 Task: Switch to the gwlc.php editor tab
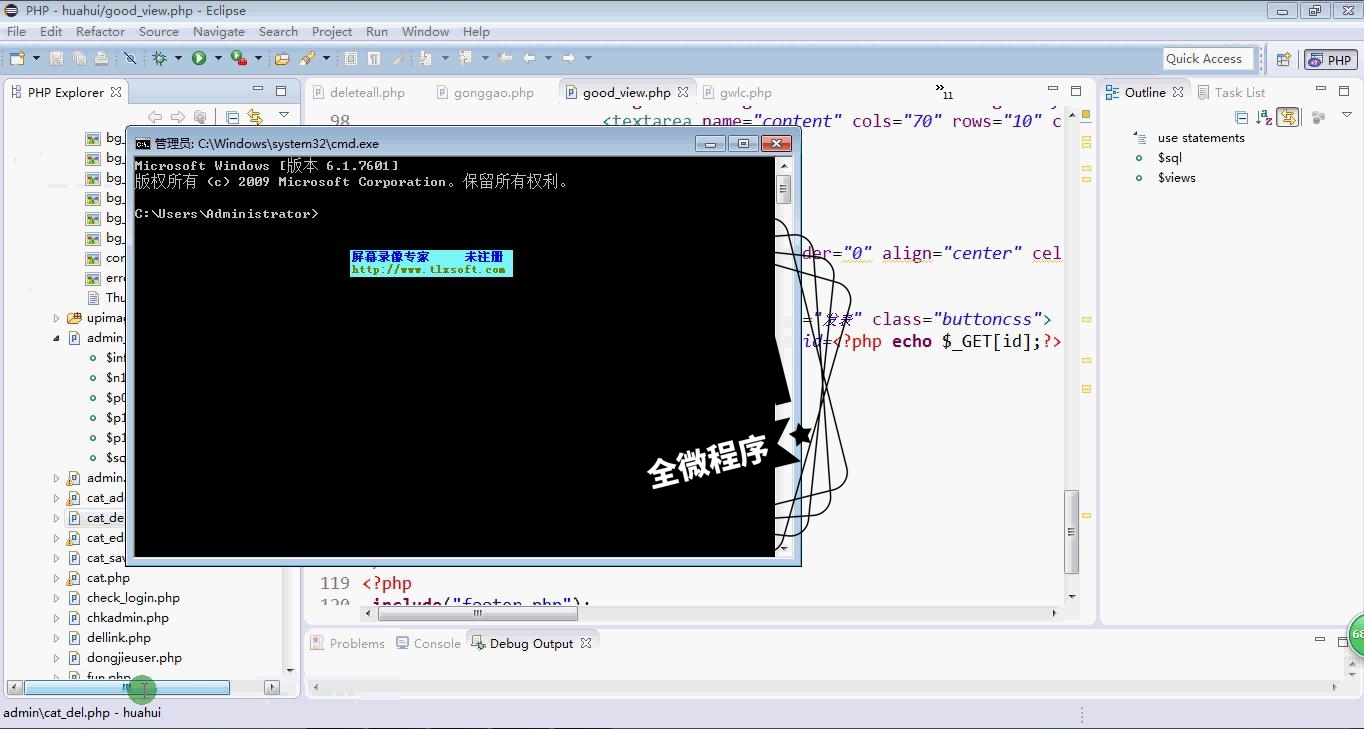(737, 92)
